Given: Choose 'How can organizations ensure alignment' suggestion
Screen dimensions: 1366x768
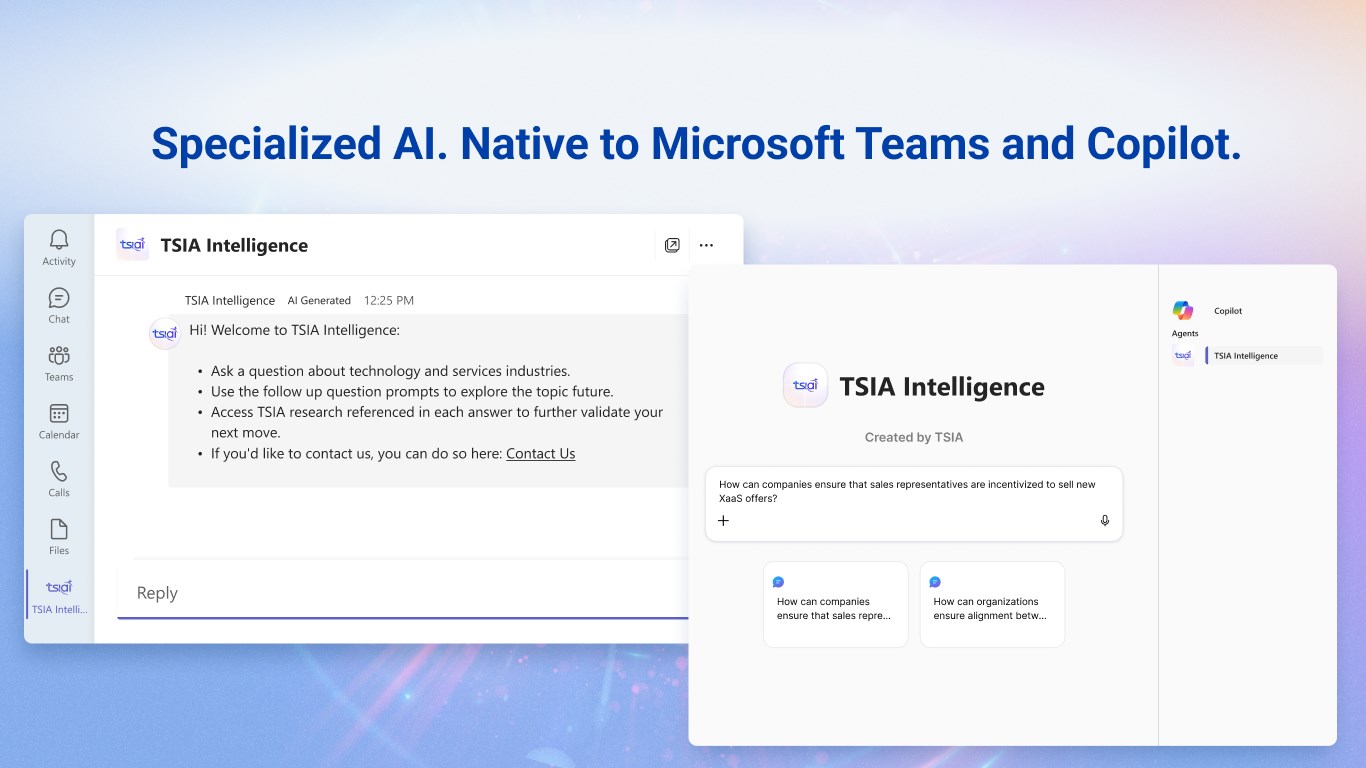Looking at the screenshot, I should pyautogui.click(x=992, y=604).
